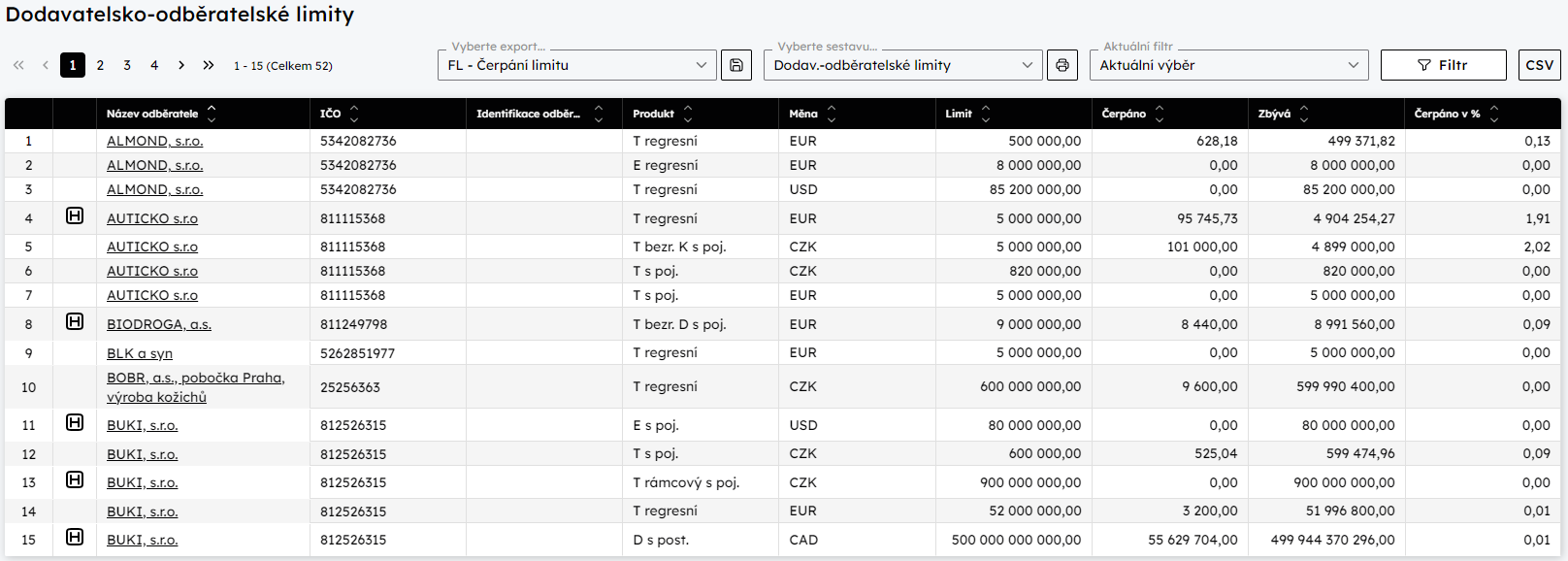Click the print icon beside the report dropdown
Viewport: 1568px width, 561px height.
(x=1062, y=65)
